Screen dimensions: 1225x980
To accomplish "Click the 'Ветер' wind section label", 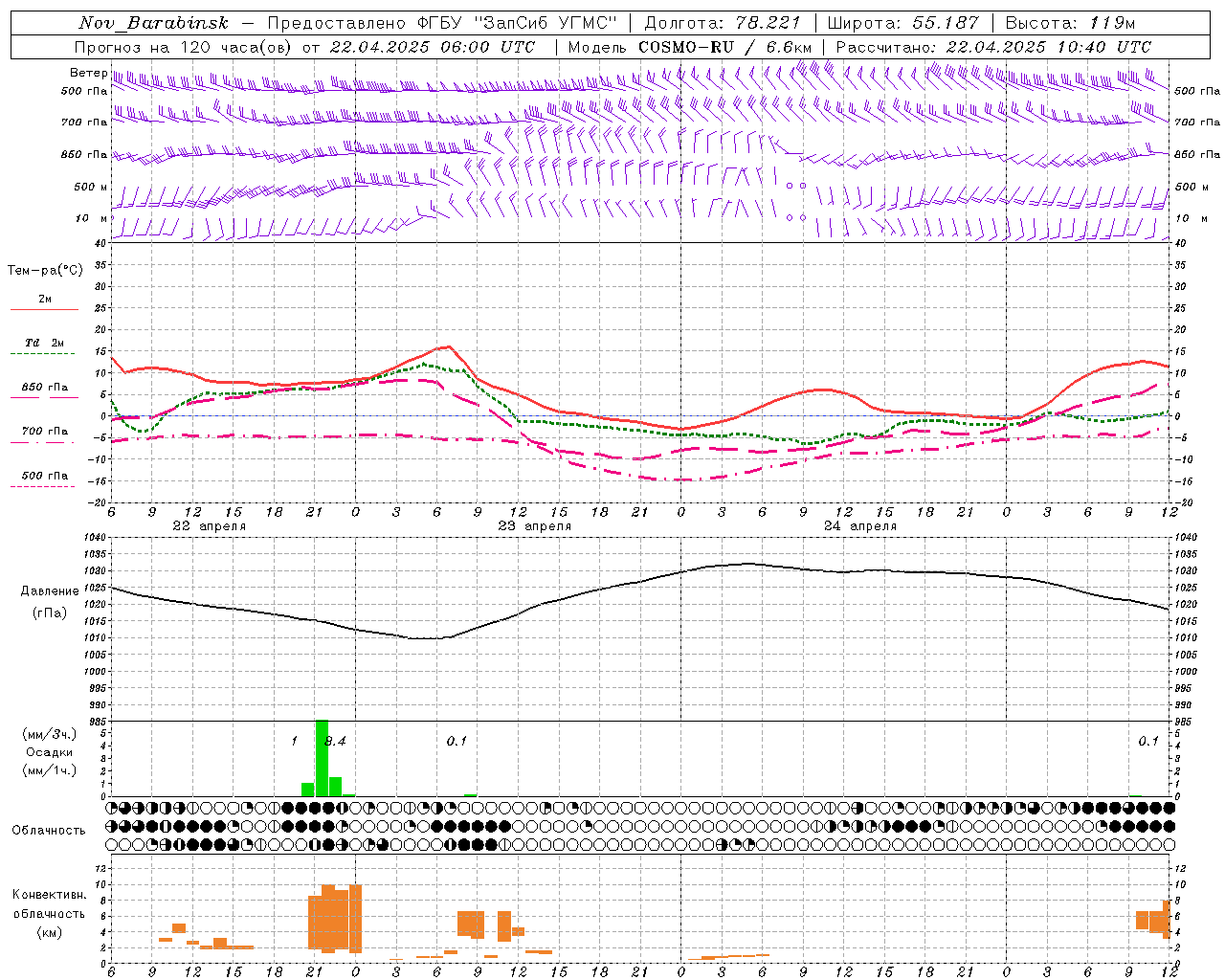I will (88, 73).
